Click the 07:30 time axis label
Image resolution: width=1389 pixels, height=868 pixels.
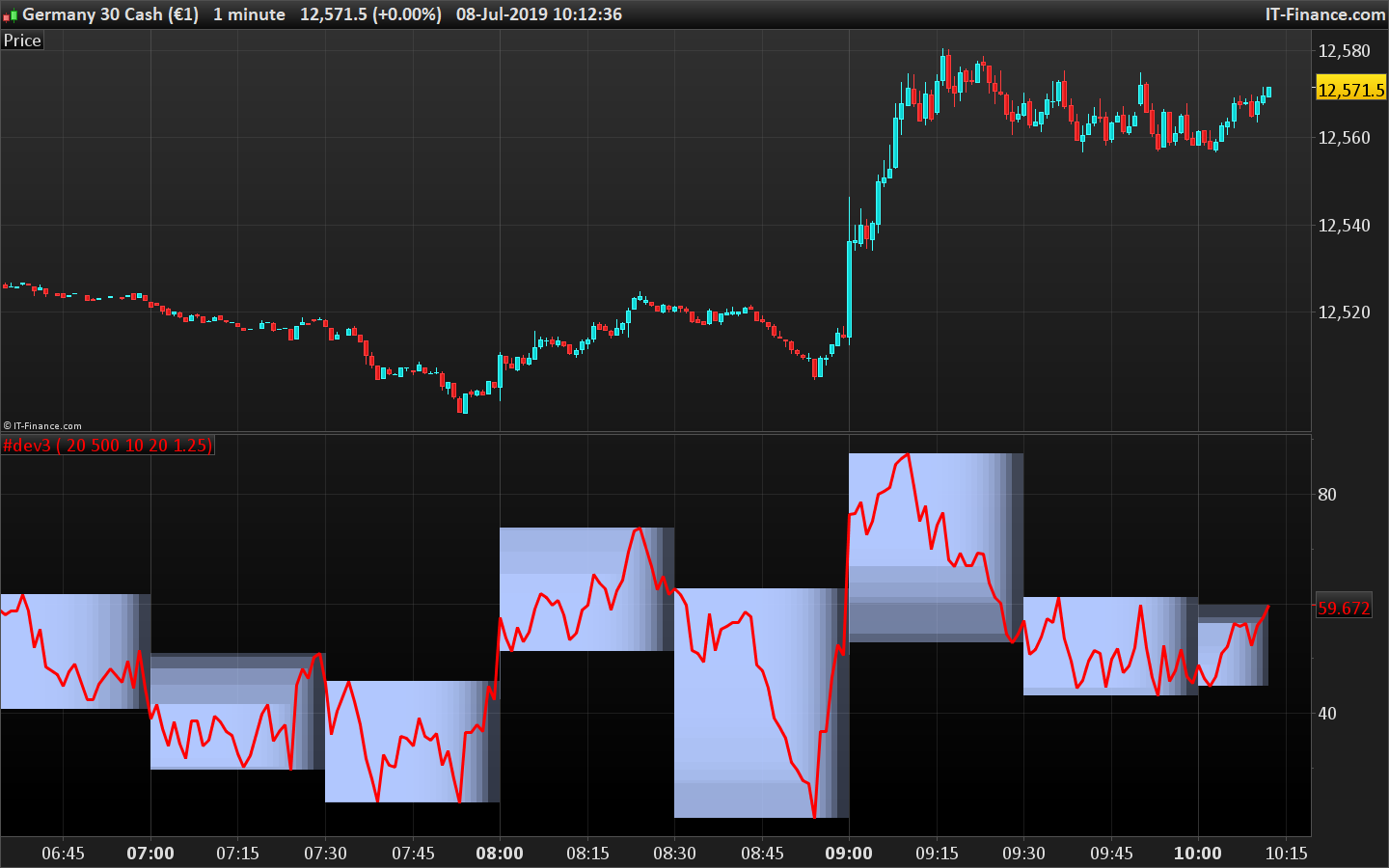(325, 854)
